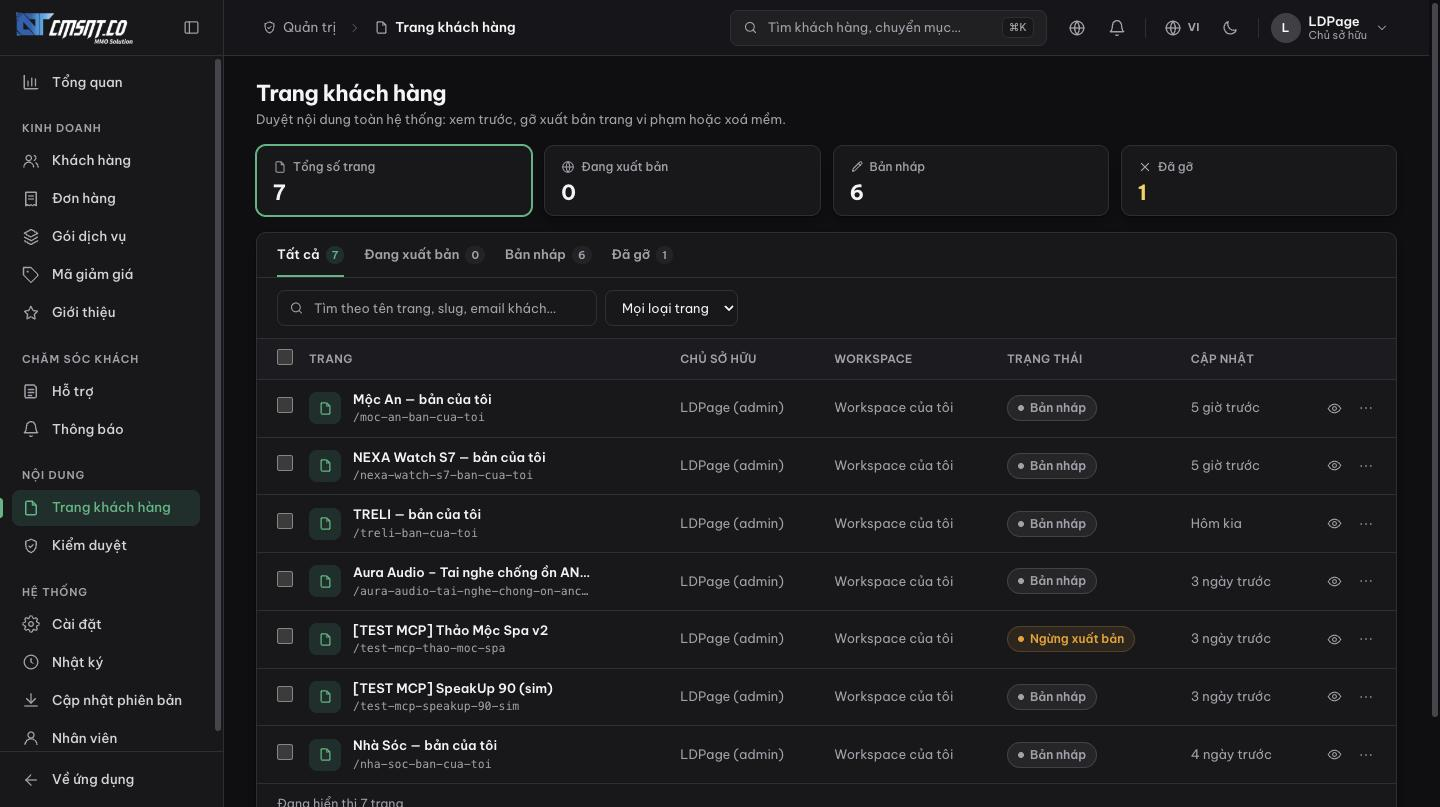Check the NEXA Watch S7 row checkbox
Screen dimensions: 1440x807
pyautogui.click(x=285, y=463)
